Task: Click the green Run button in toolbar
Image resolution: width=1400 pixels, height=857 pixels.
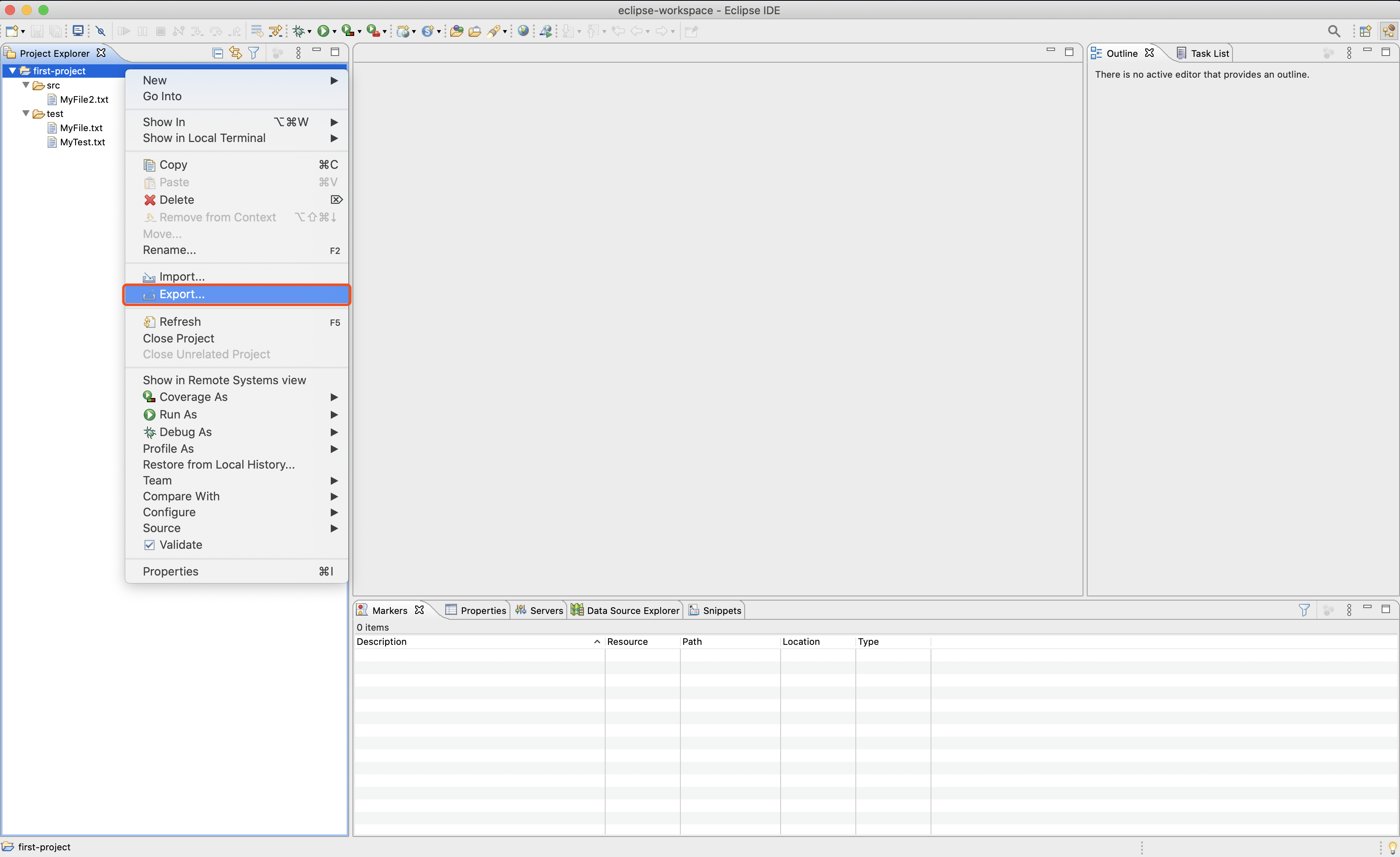Action: (323, 31)
